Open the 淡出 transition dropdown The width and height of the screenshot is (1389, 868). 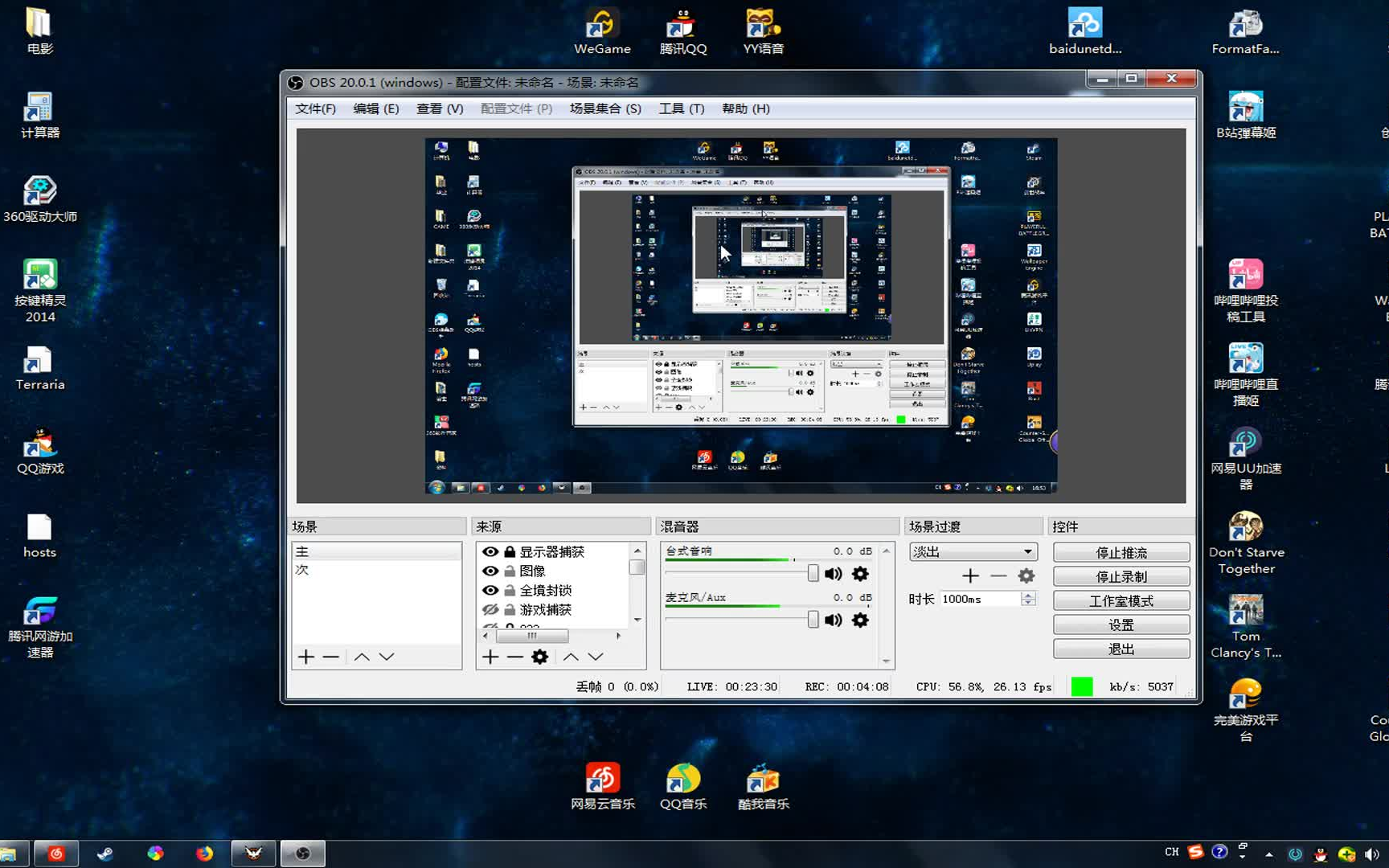coord(973,551)
